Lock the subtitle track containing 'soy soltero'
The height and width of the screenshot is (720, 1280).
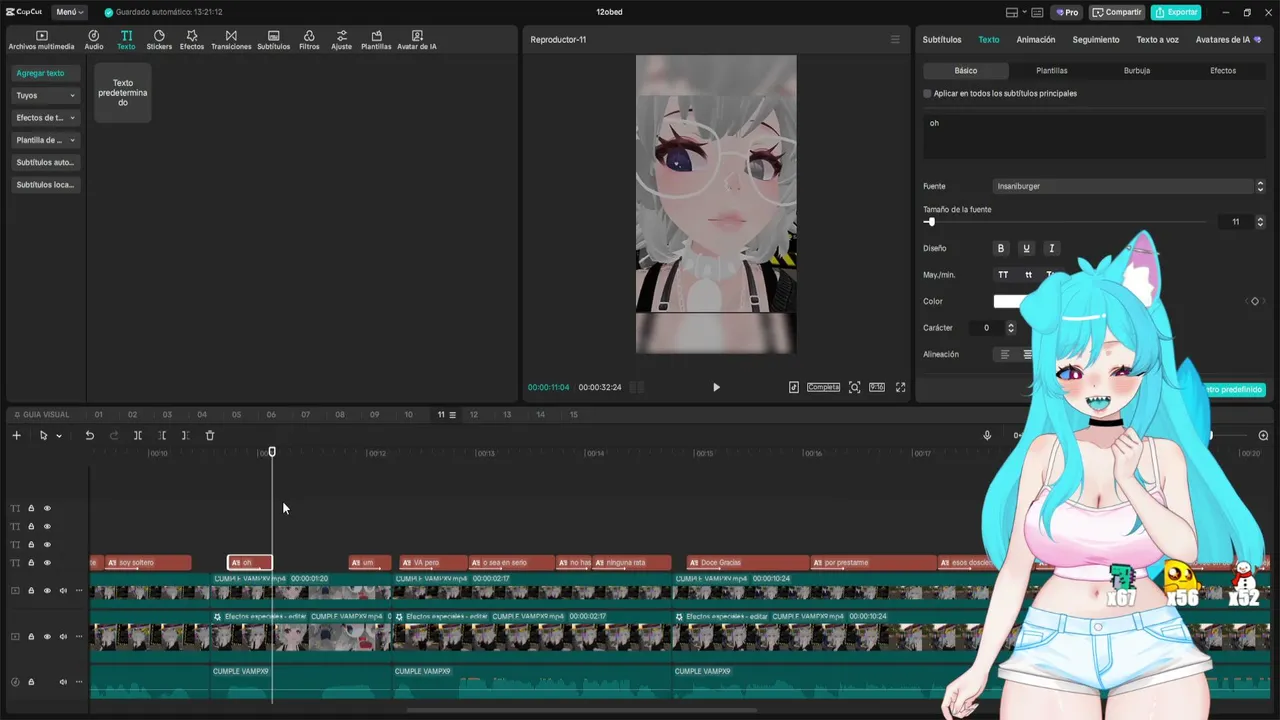(x=31, y=563)
